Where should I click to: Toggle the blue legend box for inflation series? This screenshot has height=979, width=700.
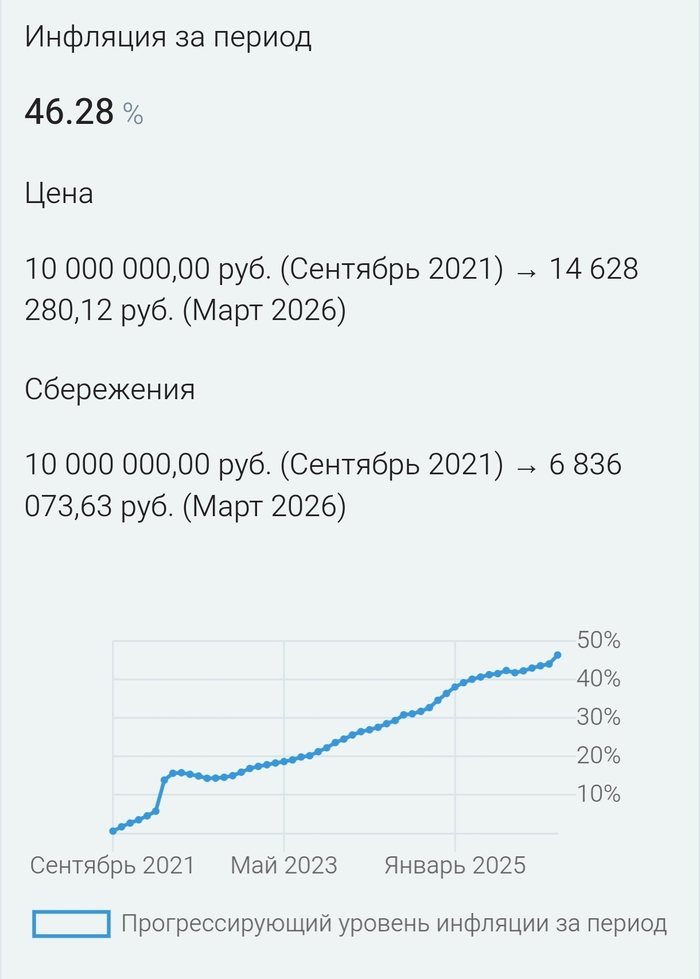[71, 924]
